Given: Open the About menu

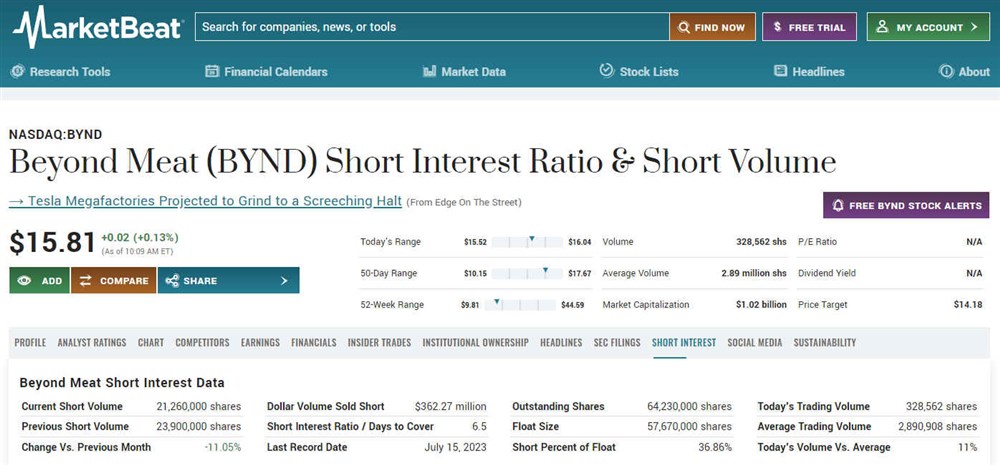Looking at the screenshot, I should pyautogui.click(x=964, y=71).
